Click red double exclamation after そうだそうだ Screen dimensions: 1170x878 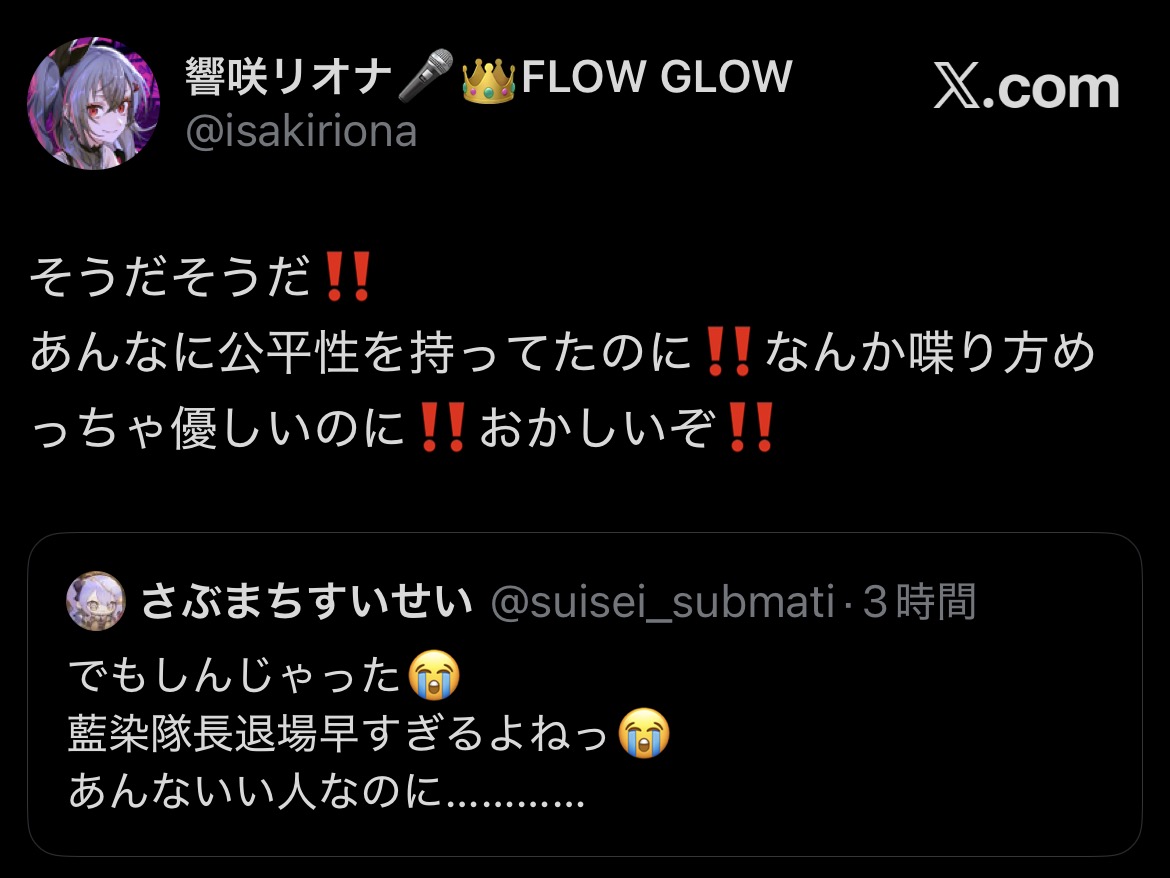(348, 277)
